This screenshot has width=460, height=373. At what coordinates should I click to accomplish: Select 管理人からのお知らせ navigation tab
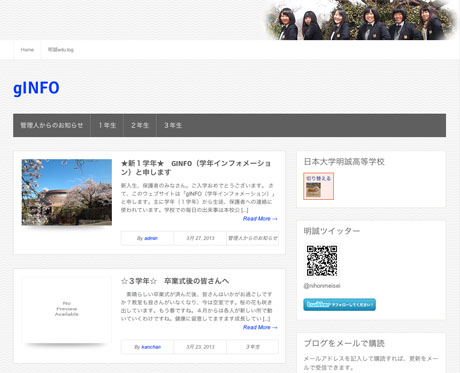52,125
